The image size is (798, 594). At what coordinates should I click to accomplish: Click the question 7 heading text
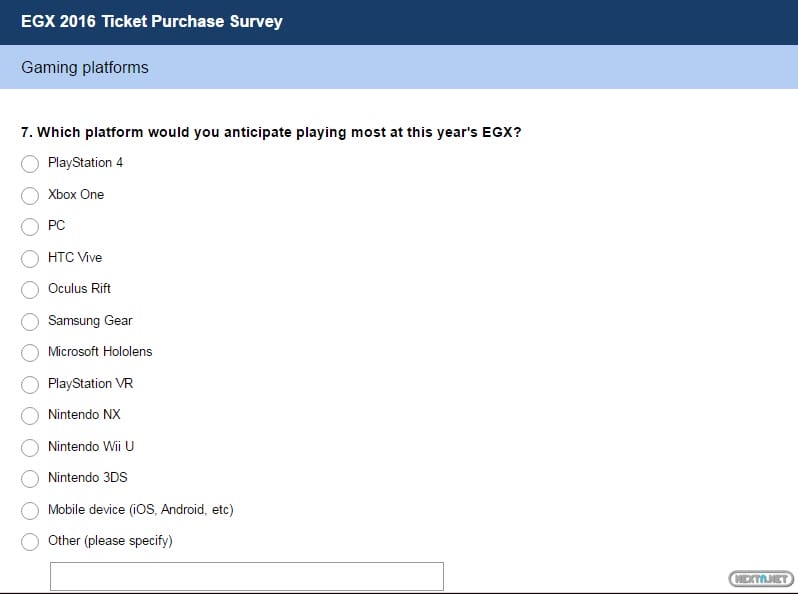coord(270,132)
